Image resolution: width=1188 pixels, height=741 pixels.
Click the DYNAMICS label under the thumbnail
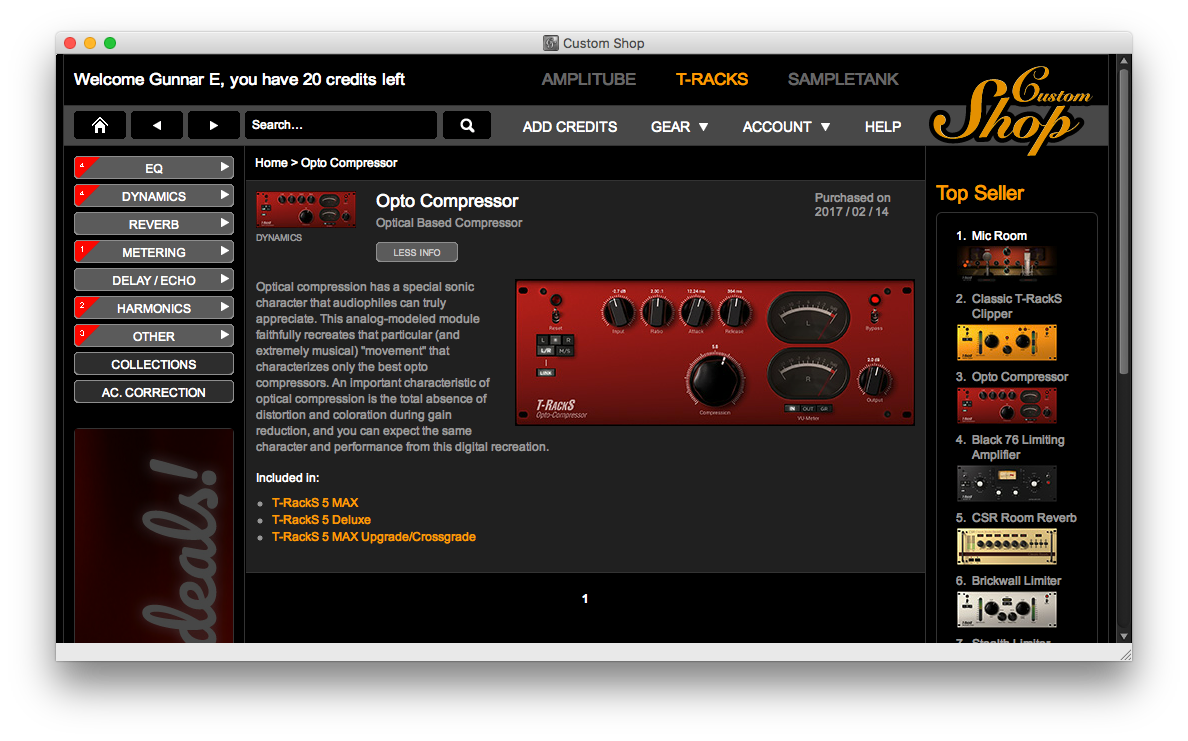(x=279, y=238)
